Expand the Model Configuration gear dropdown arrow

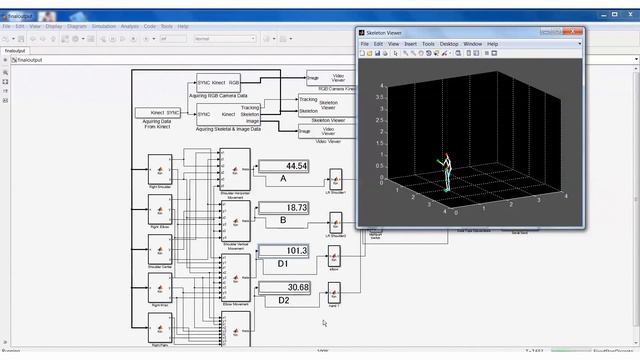pos(83,39)
